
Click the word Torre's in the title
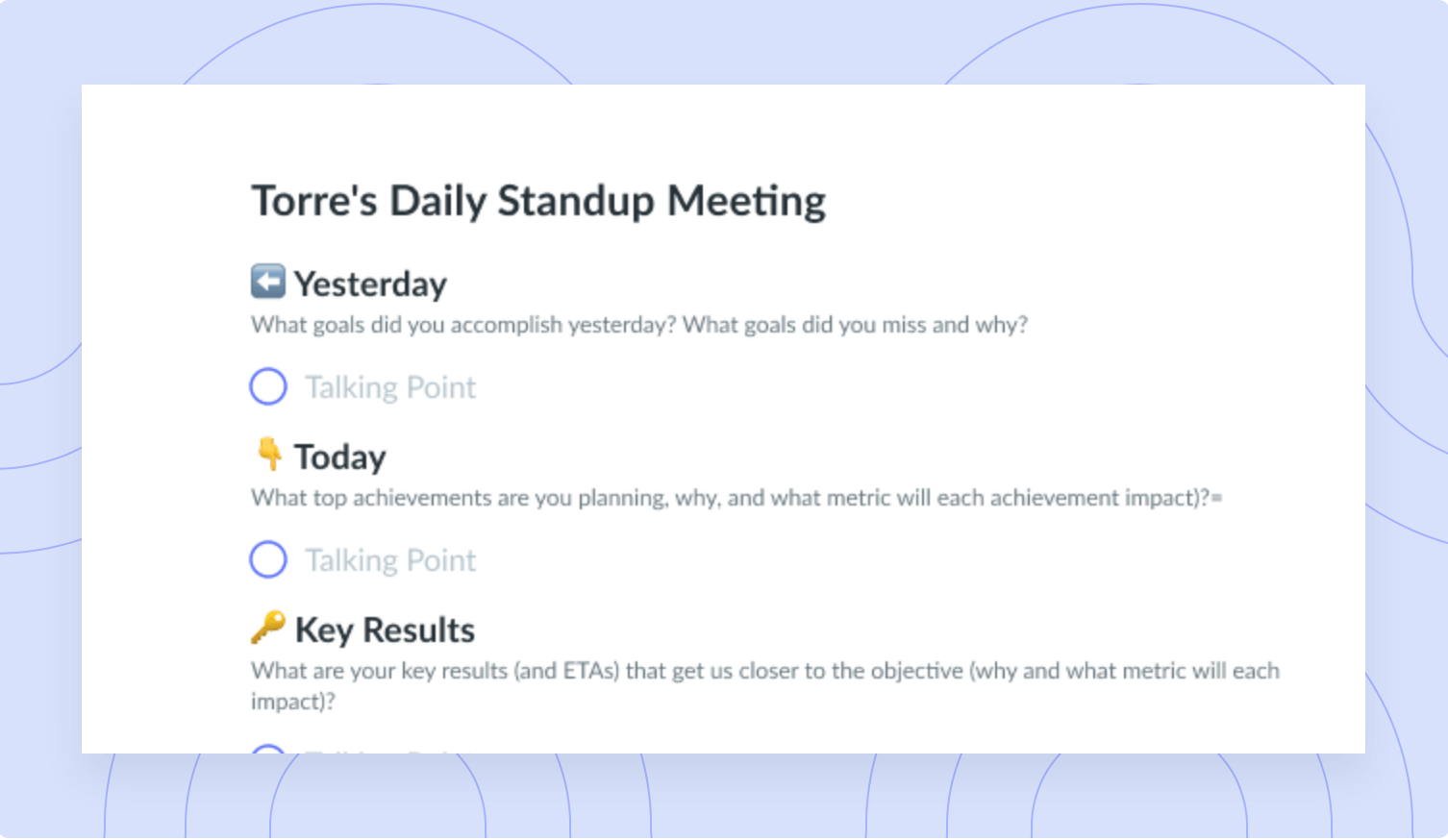314,201
